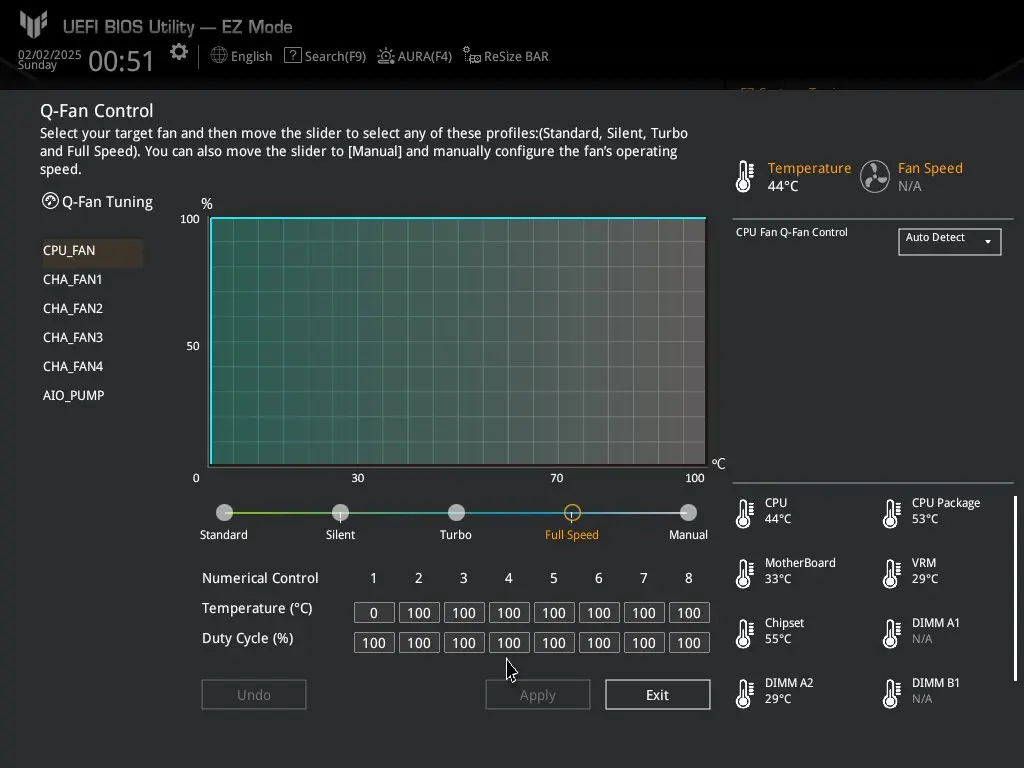Open AURA(F4) lighting settings
1024x768 pixels.
click(x=424, y=56)
